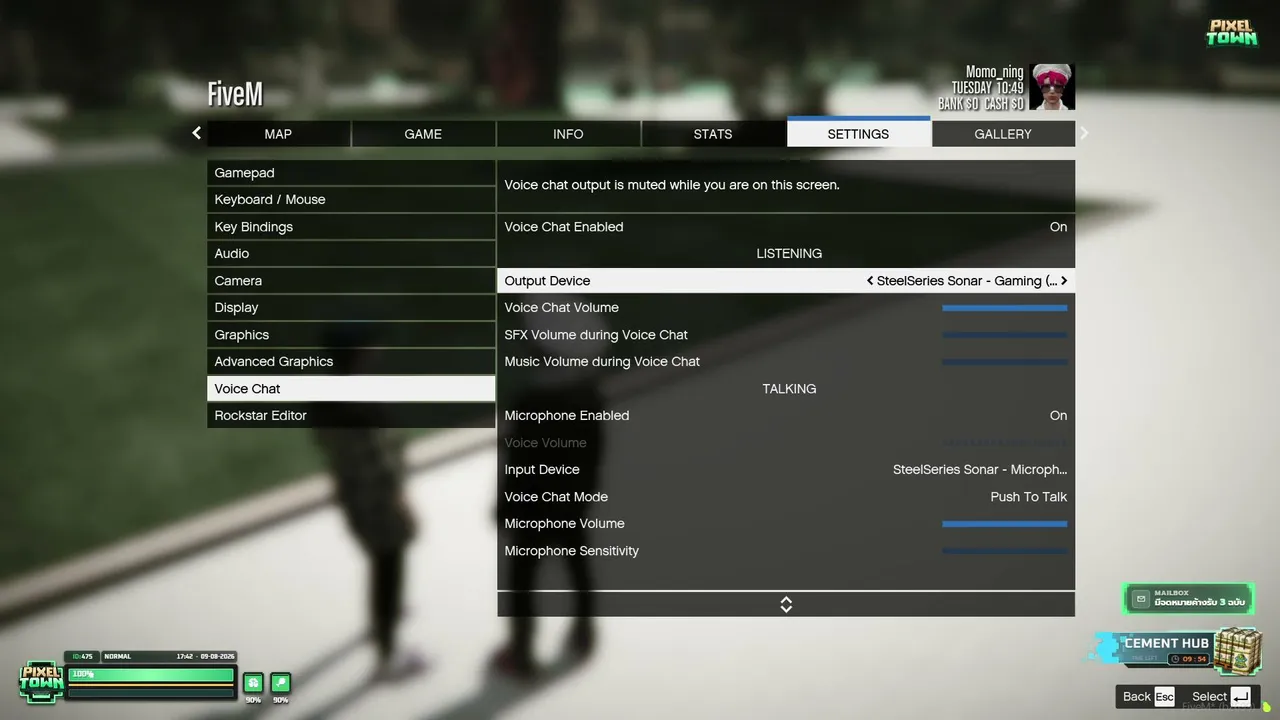Open the GALLERY tab
Image resolution: width=1280 pixels, height=720 pixels.
[x=1003, y=134]
